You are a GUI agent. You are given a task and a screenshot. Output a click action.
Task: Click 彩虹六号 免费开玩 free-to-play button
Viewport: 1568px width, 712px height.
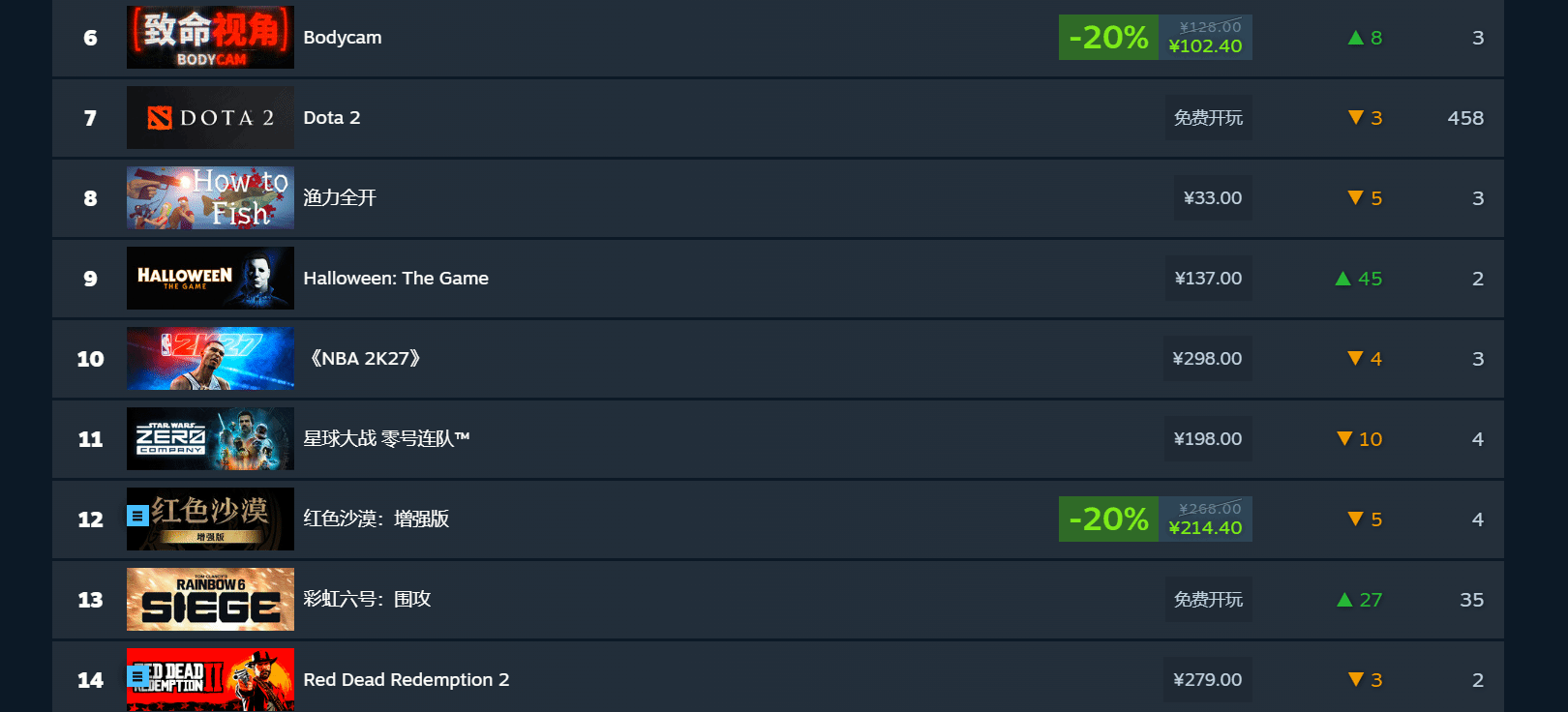1208,599
